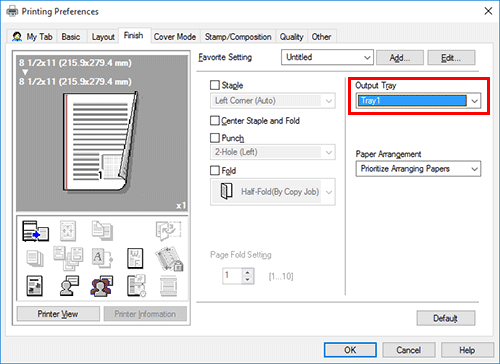Click the page with small clock icon

[136, 286]
